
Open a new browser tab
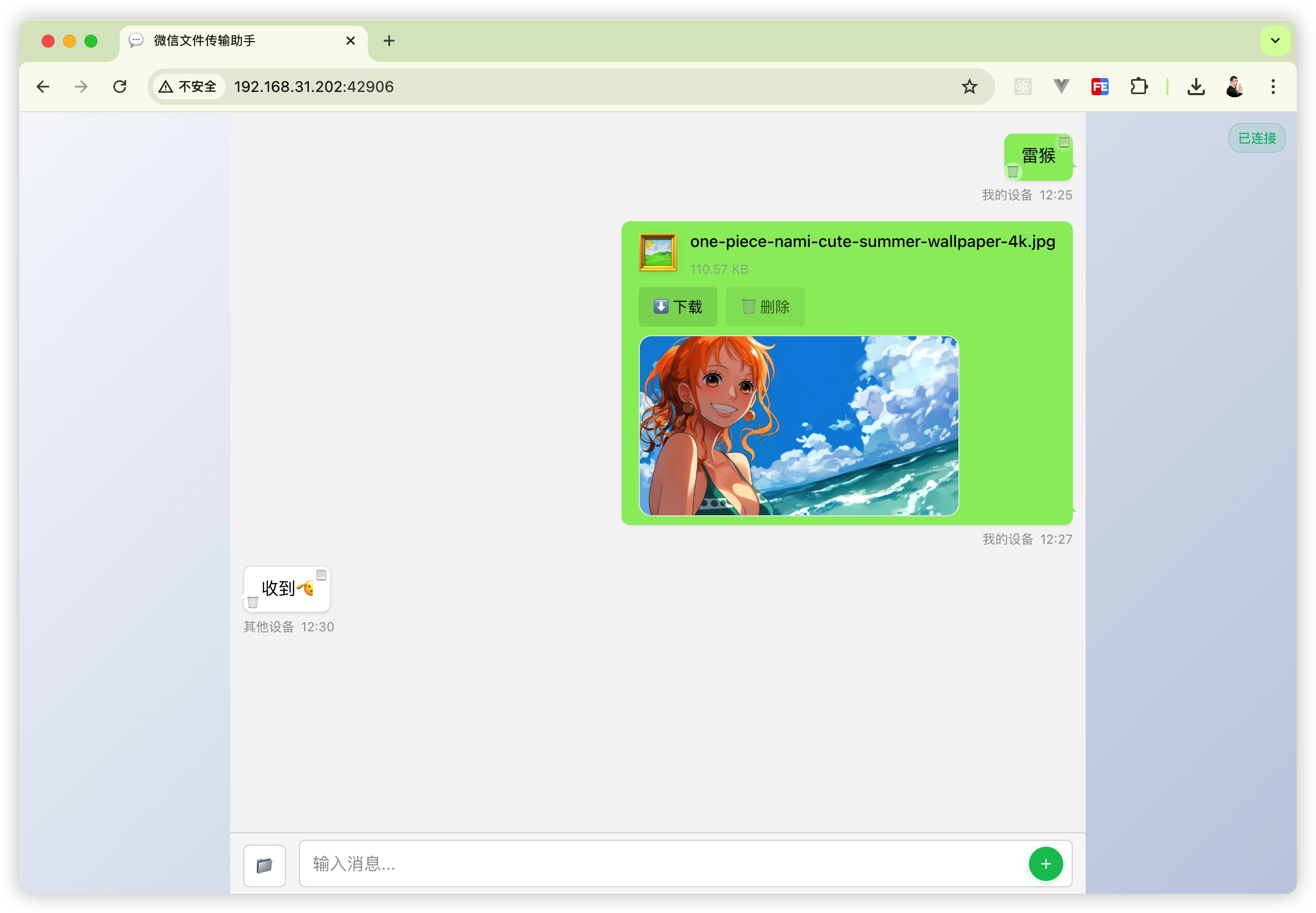[389, 41]
